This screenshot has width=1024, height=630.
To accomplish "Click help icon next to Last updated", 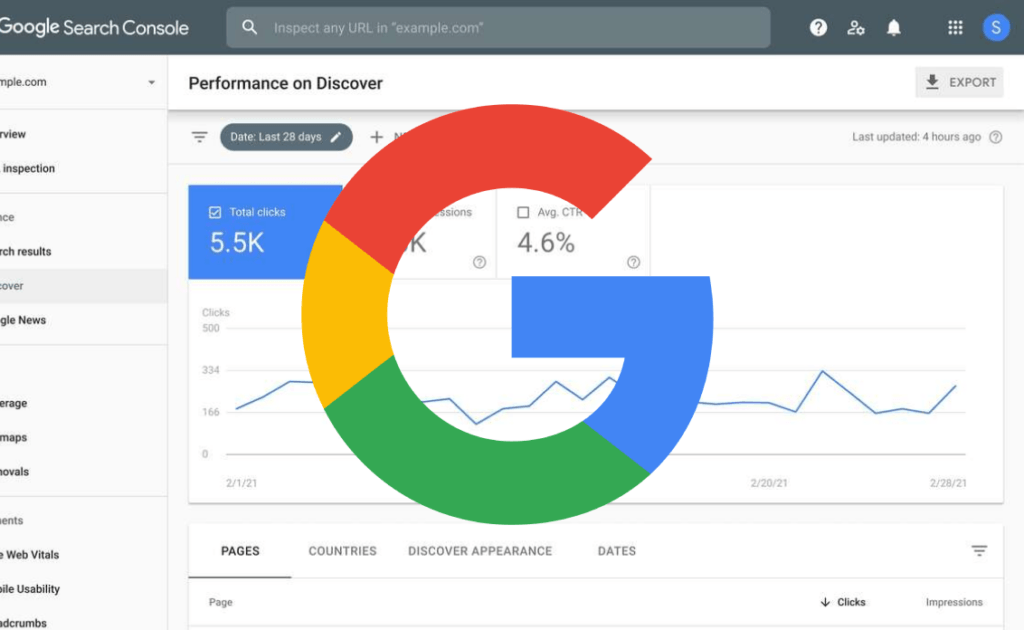I will click(995, 137).
